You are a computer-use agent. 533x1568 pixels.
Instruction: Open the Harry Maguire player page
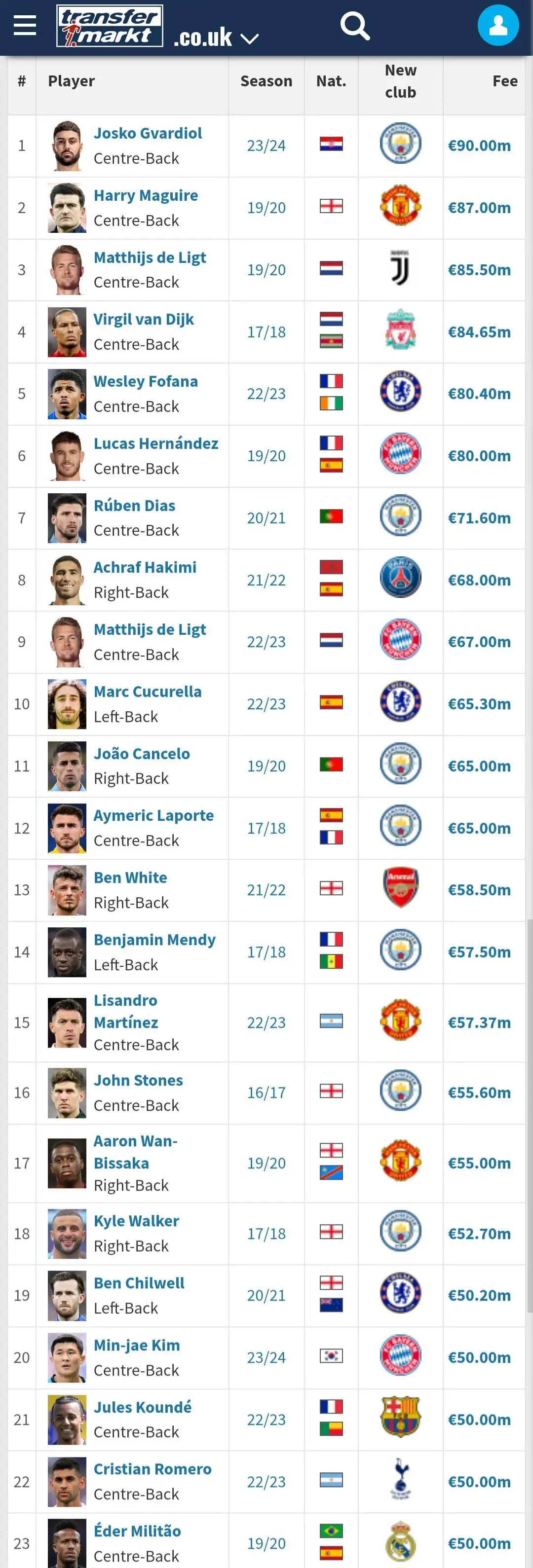click(146, 195)
